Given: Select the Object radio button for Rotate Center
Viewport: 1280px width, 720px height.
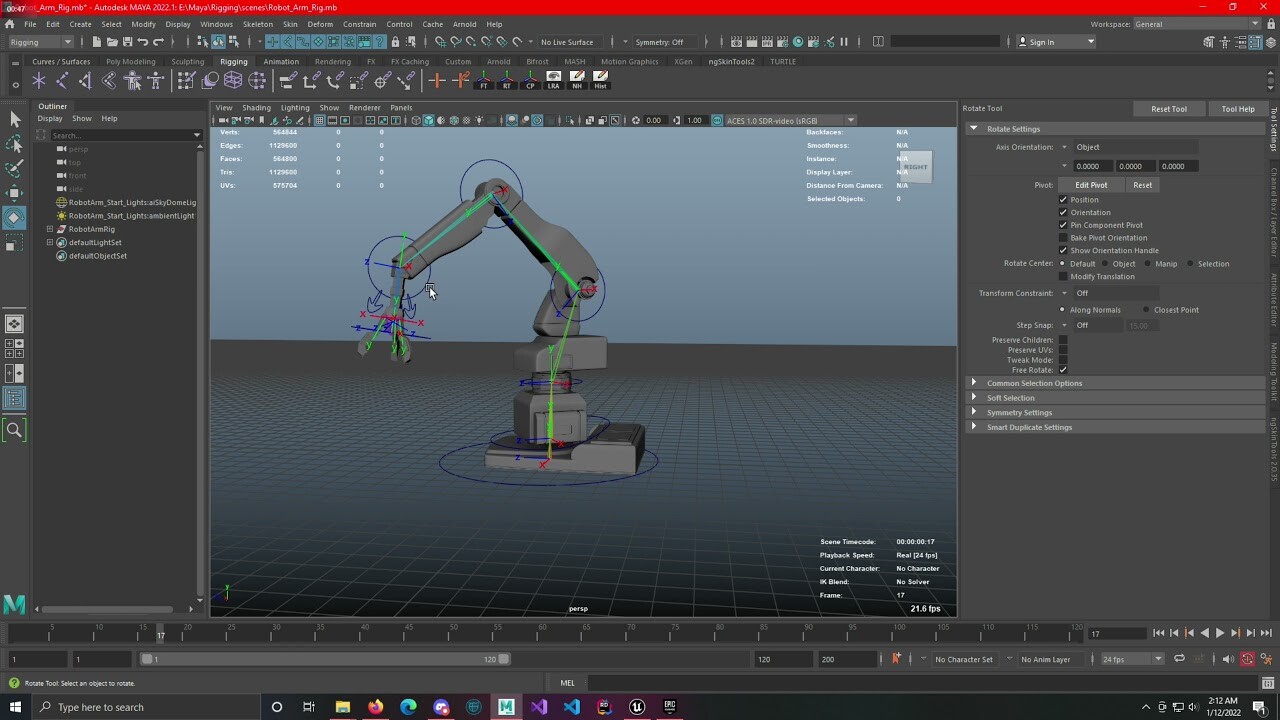Looking at the screenshot, I should click(x=1104, y=264).
